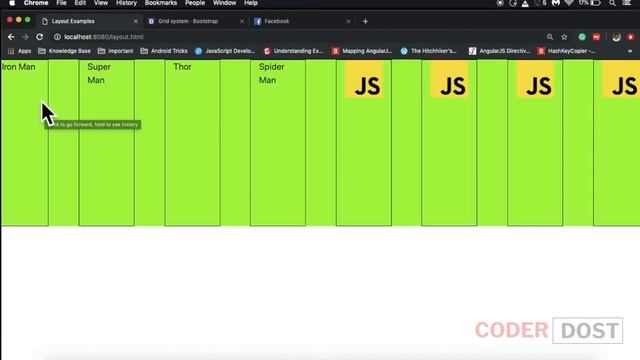The height and width of the screenshot is (360, 640).
Task: View site information icon in address bar
Action: pos(57,37)
